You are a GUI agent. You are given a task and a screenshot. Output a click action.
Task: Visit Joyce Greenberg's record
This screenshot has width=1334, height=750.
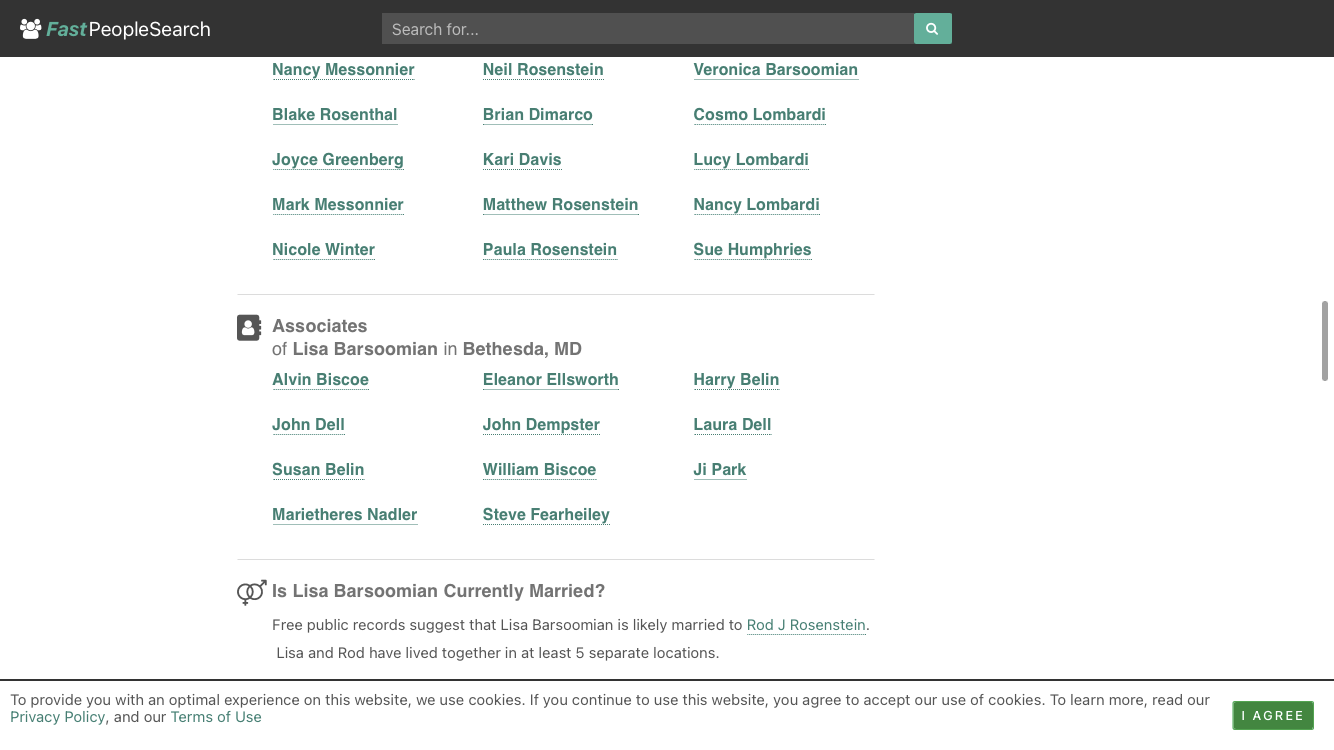click(x=338, y=159)
